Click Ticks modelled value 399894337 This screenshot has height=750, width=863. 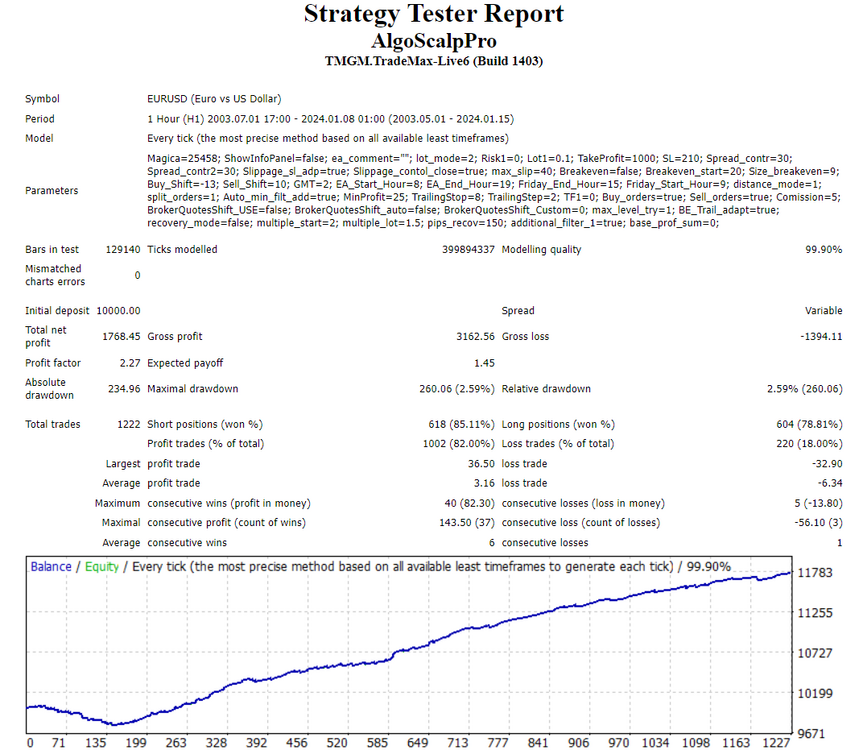tap(468, 249)
